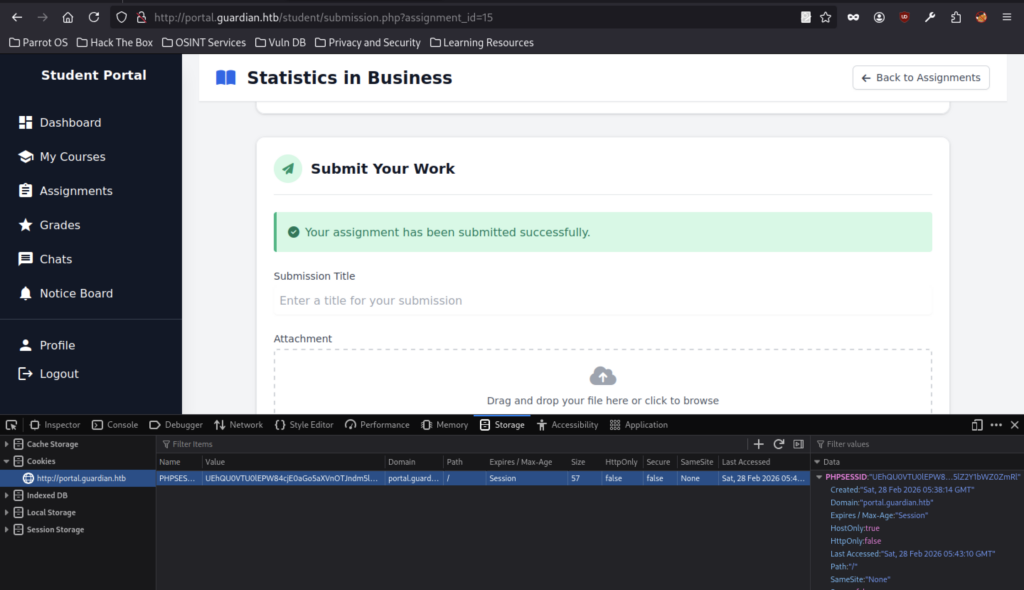Viewport: 1024px width, 590px height.
Task: Click the Back to Assignments button
Action: click(920, 78)
